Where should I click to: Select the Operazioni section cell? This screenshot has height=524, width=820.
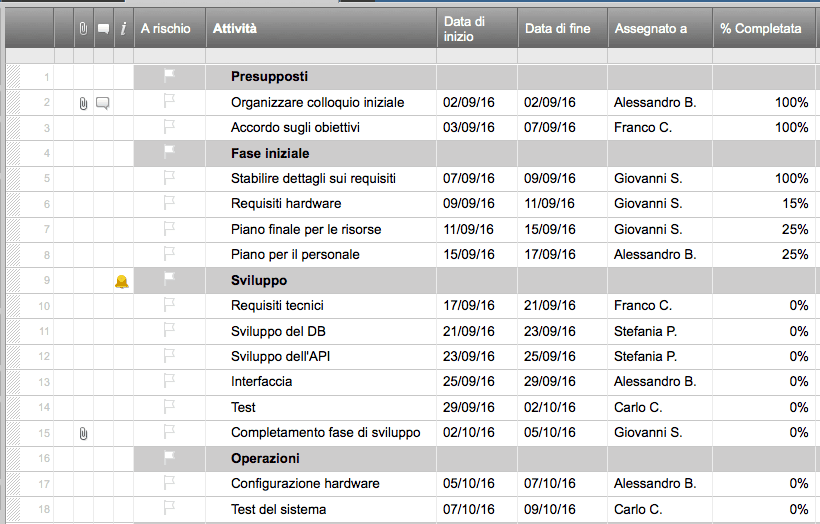pyautogui.click(x=321, y=458)
